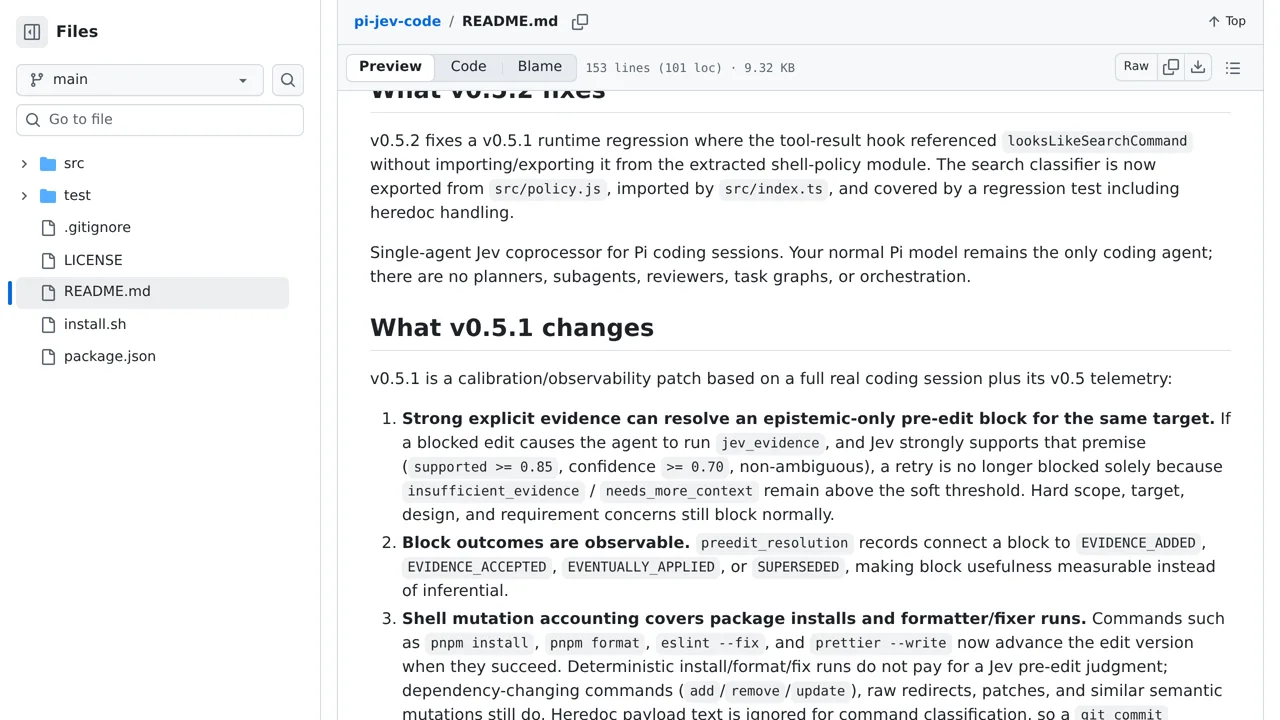The image size is (1280, 720).
Task: Jump to Top of file
Action: coord(1227,21)
